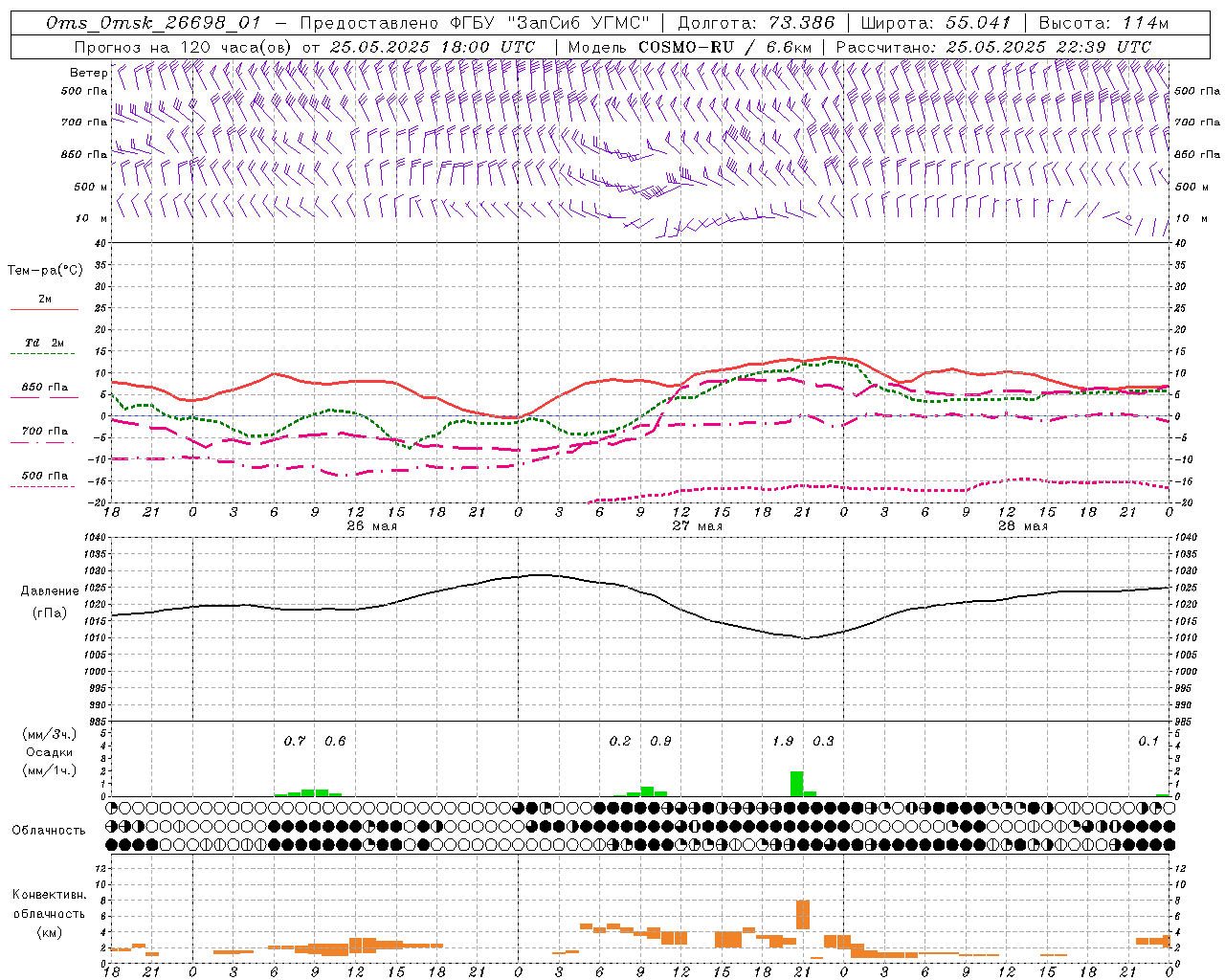Click the 0.1 precipitation total
The height and width of the screenshot is (980, 1225).
[x=1148, y=741]
